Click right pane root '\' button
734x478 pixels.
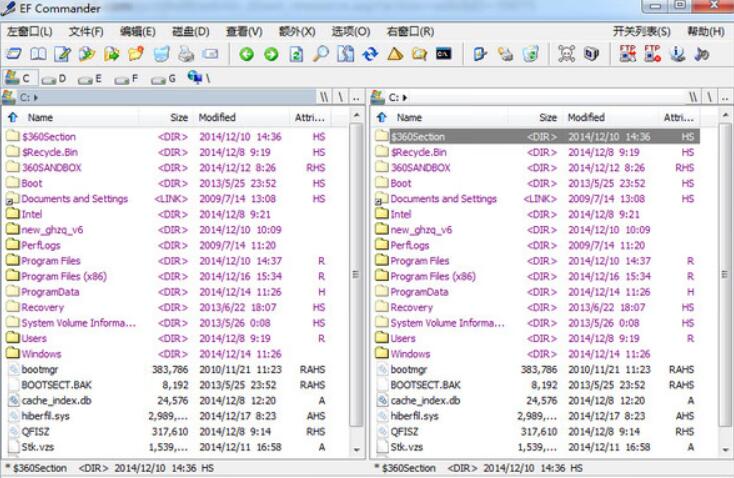pos(710,97)
